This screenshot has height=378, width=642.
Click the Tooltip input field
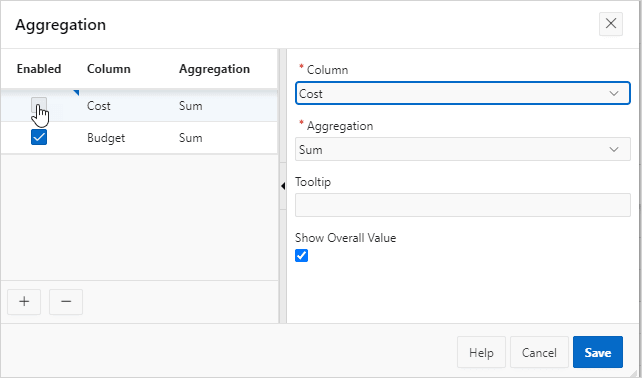463,205
